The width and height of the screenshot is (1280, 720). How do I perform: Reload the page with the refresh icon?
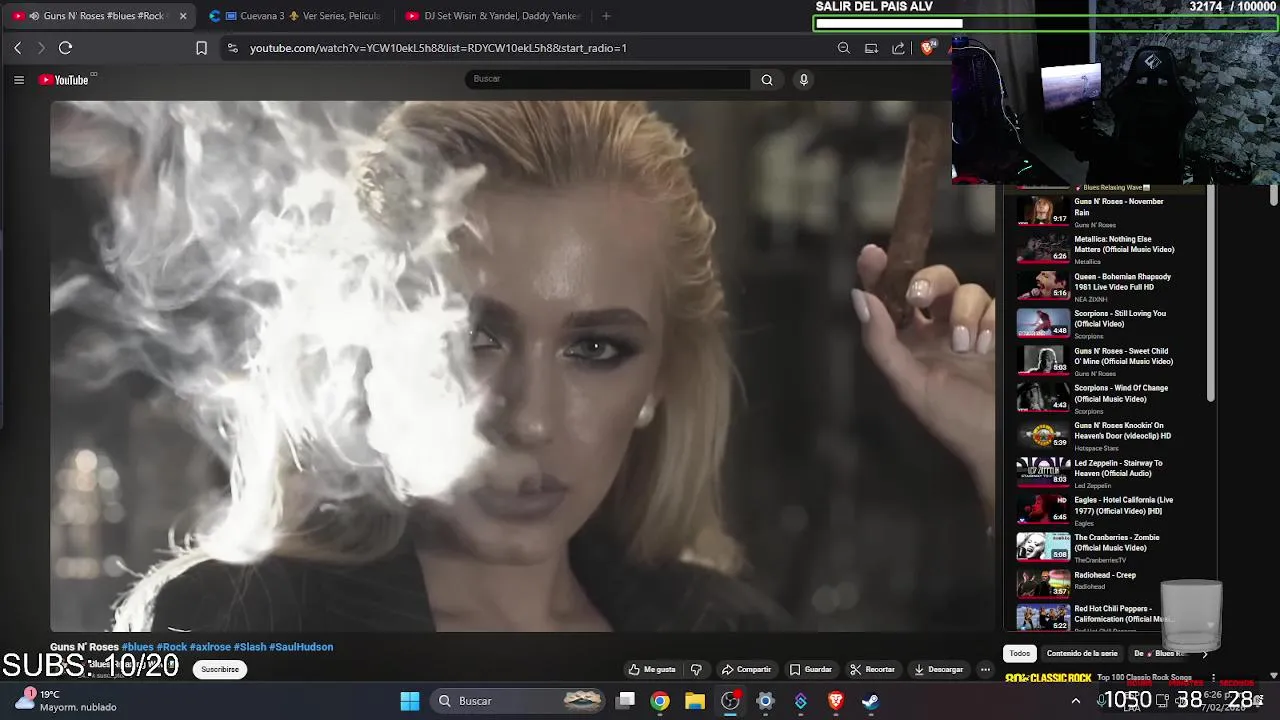[65, 48]
